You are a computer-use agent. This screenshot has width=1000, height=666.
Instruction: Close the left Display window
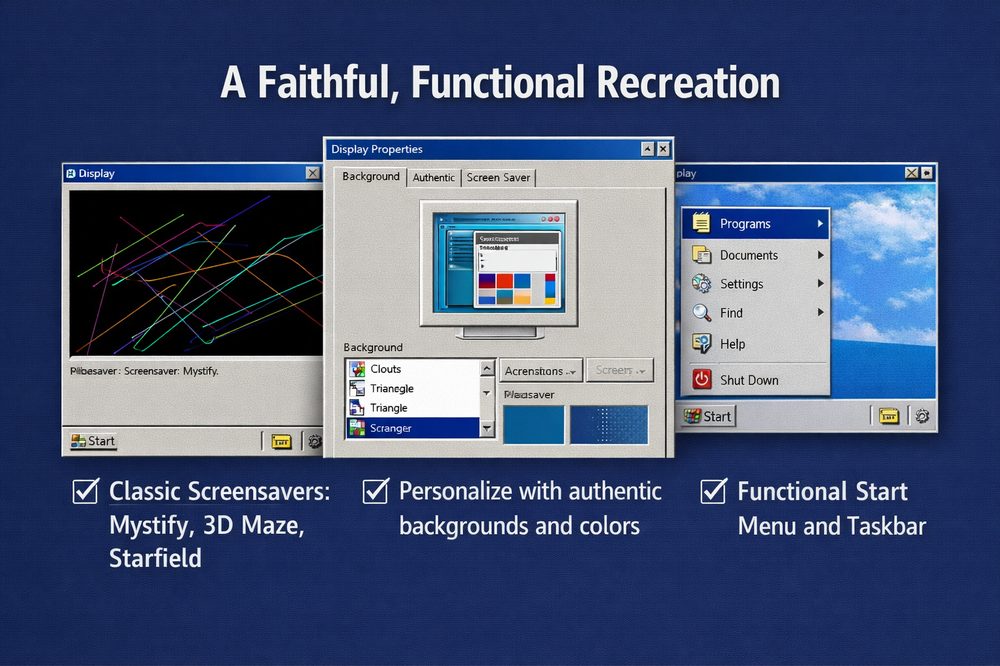pyautogui.click(x=312, y=173)
